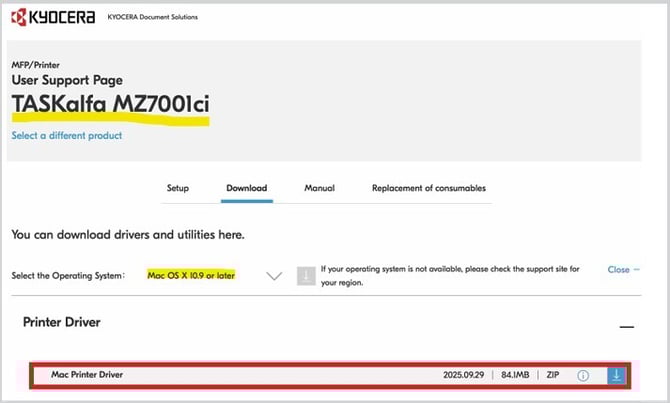This screenshot has width=670, height=403.
Task: Click the 2025.09.29 driver release date
Action: point(463,375)
